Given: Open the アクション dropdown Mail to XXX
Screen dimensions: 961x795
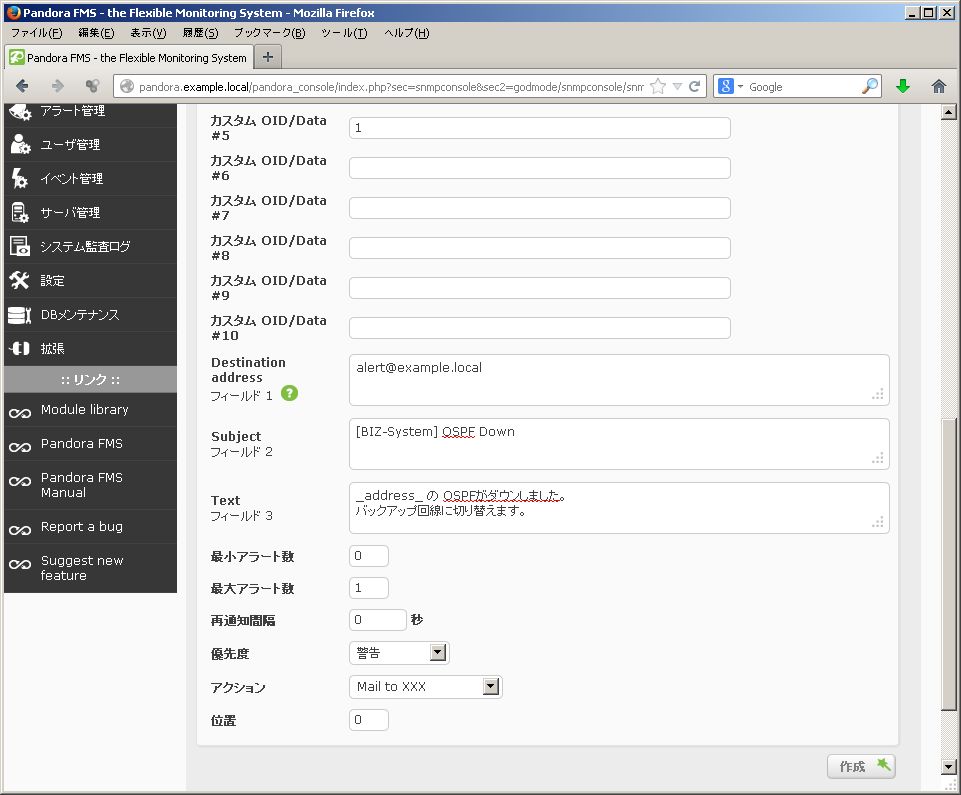Looking at the screenshot, I should (x=425, y=687).
